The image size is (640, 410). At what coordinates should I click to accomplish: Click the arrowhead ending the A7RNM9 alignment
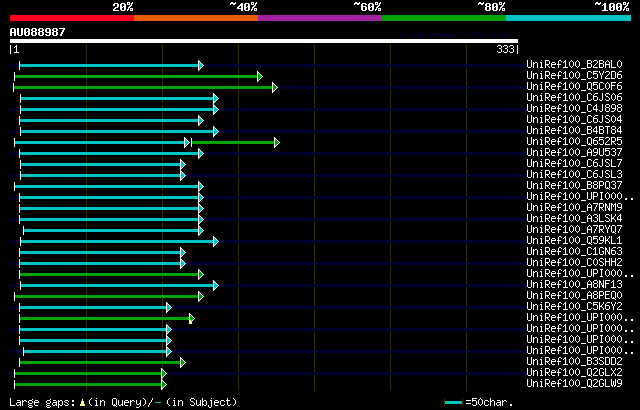(201, 208)
